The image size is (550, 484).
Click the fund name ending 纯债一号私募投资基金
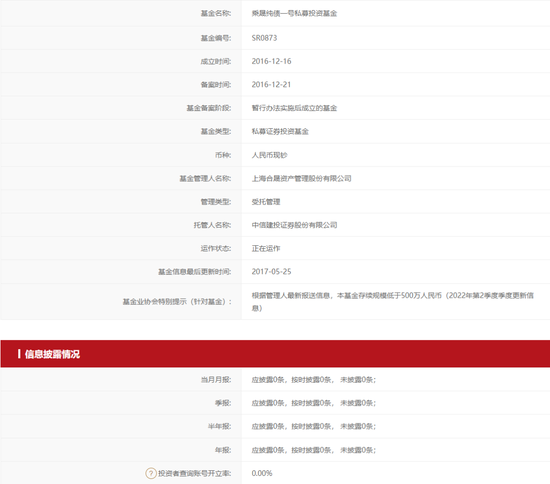click(x=294, y=13)
